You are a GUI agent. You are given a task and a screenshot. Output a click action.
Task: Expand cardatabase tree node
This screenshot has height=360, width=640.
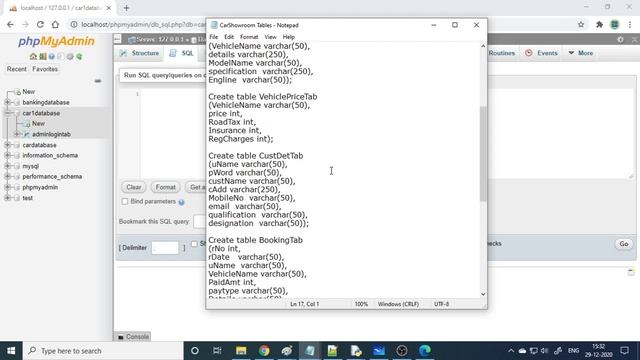tap(7, 145)
